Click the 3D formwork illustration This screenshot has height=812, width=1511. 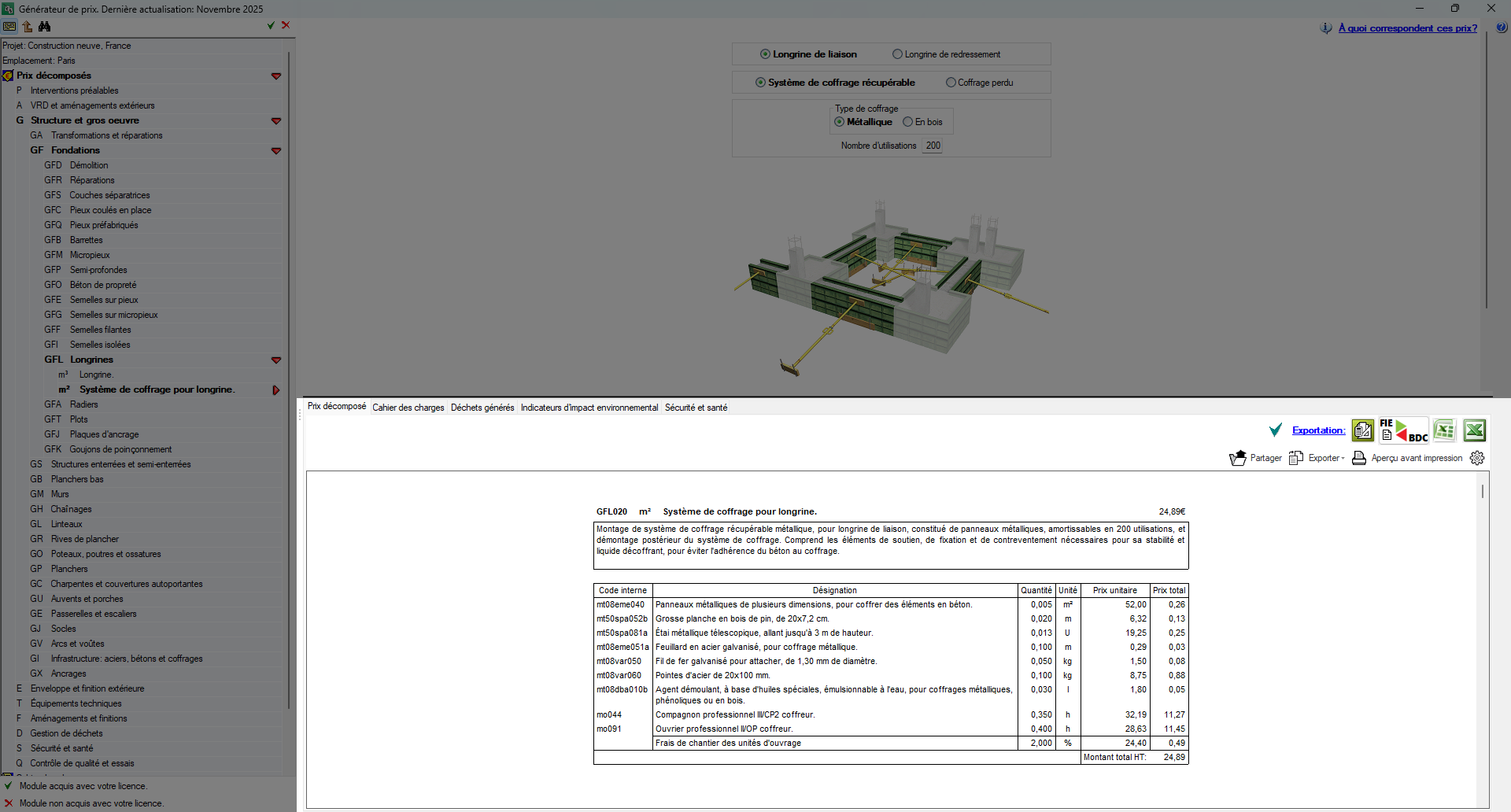[x=892, y=287]
